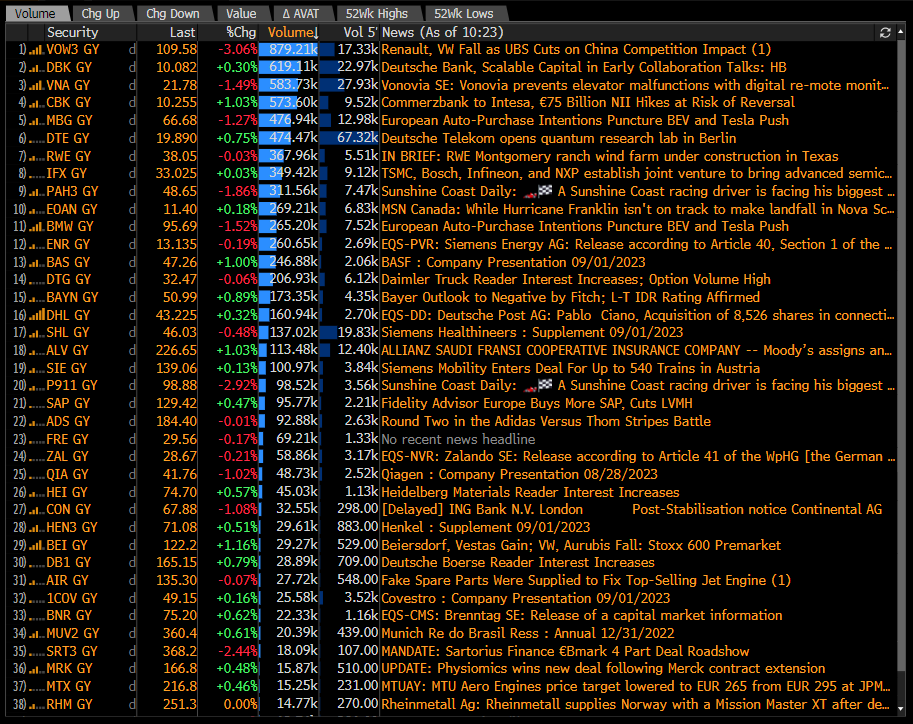Switch to the Value tab
Screen dimensions: 913x724
[x=241, y=13]
